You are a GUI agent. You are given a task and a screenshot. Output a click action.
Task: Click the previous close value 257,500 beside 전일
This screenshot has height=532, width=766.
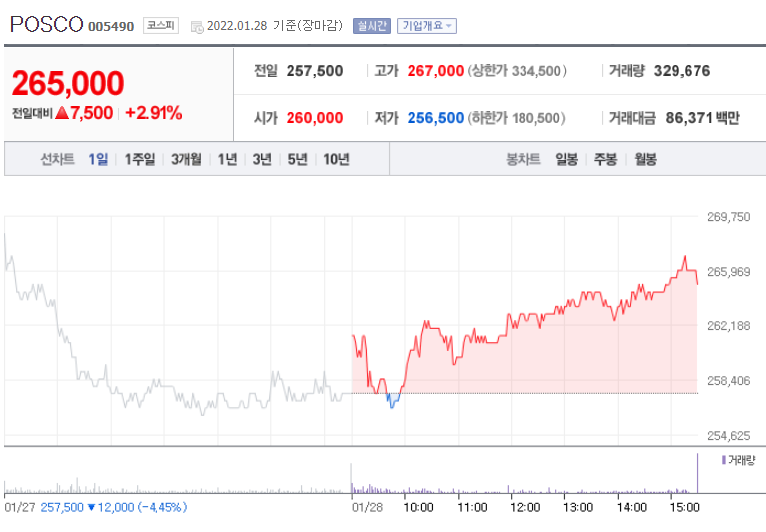click(315, 71)
